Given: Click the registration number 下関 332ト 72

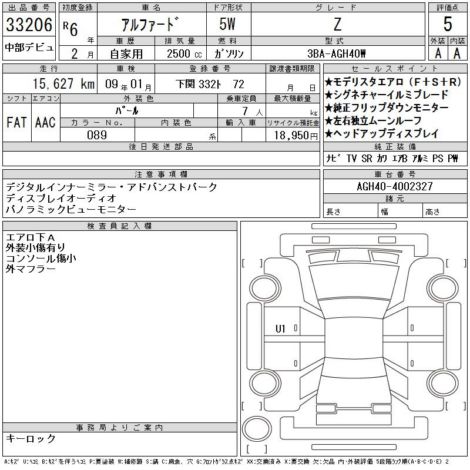Looking at the screenshot, I should point(210,84).
